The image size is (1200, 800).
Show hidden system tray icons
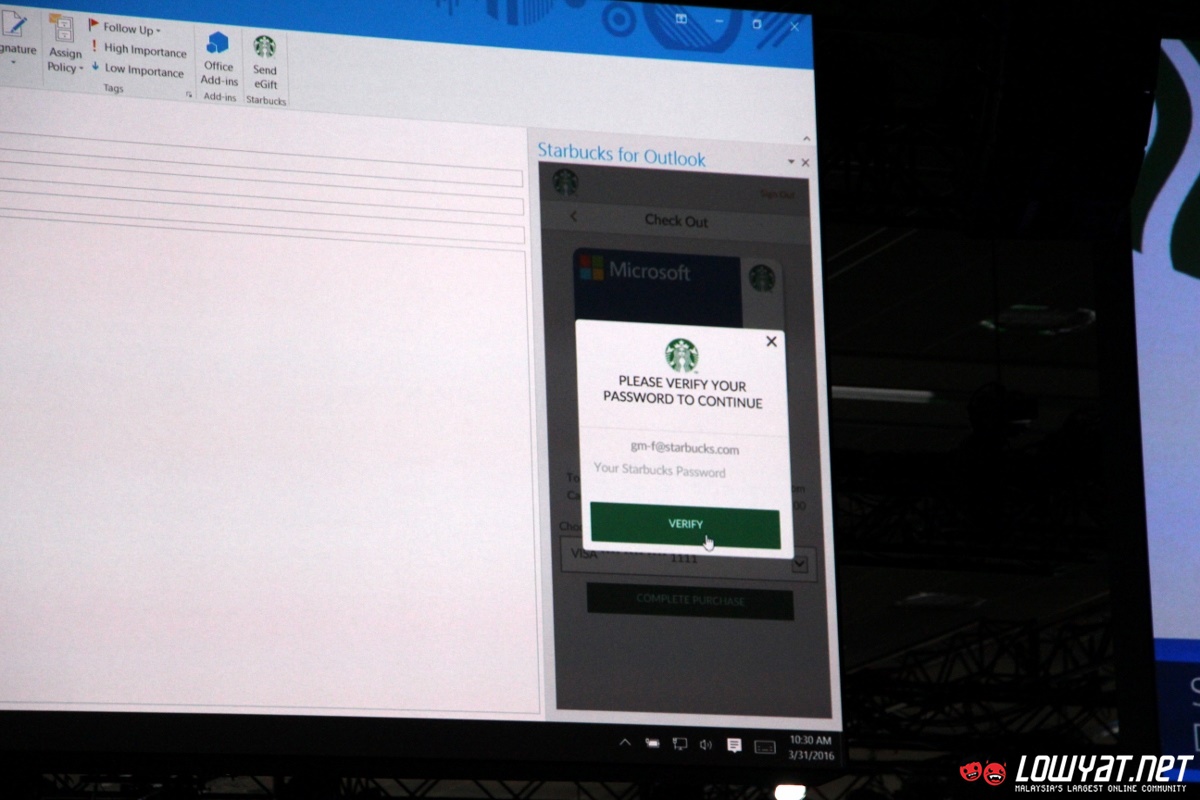coord(625,742)
